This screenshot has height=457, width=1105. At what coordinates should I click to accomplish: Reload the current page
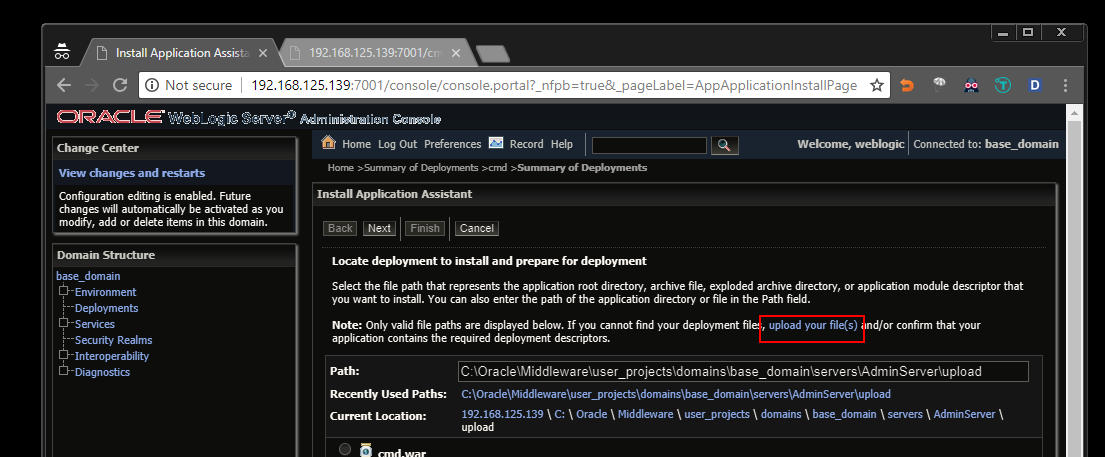(120, 85)
